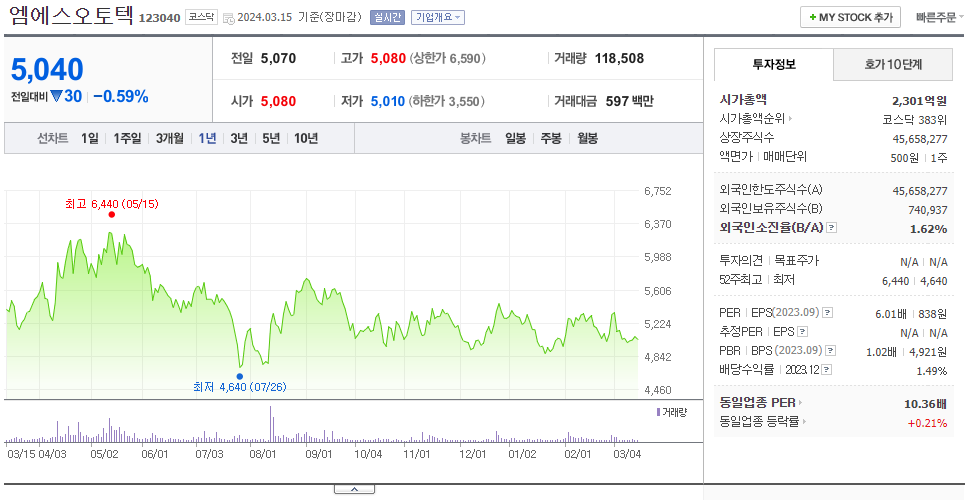This screenshot has height=500, width=968.
Task: Click the arrow next to 시가총액순위
Action: tap(790, 119)
